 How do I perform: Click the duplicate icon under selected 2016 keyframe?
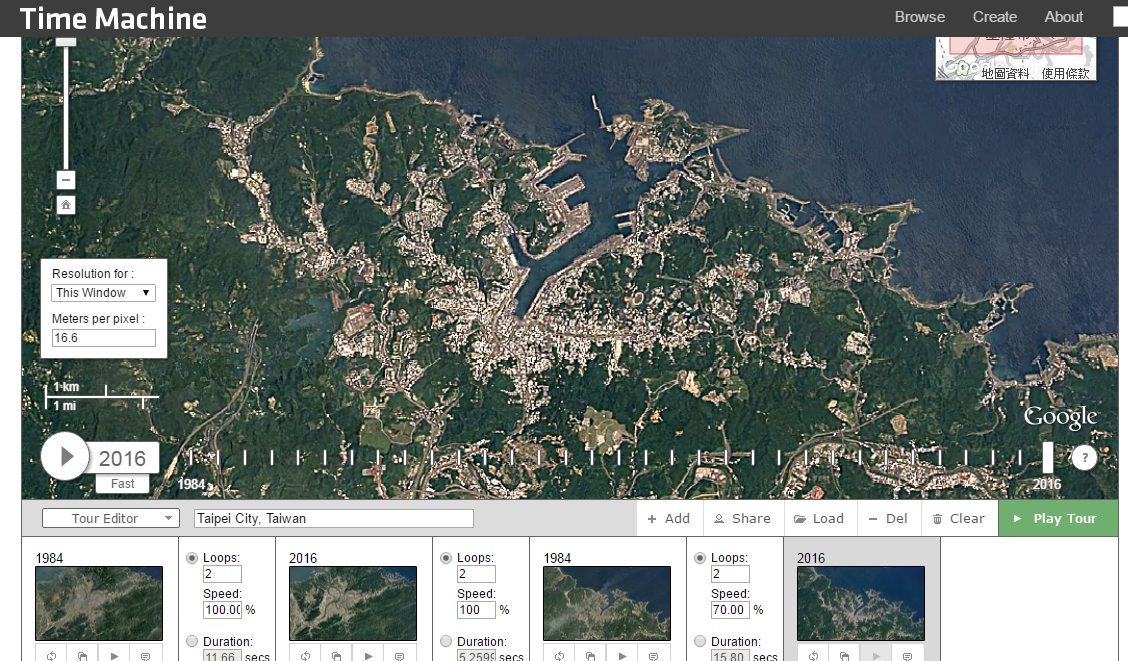(x=845, y=655)
